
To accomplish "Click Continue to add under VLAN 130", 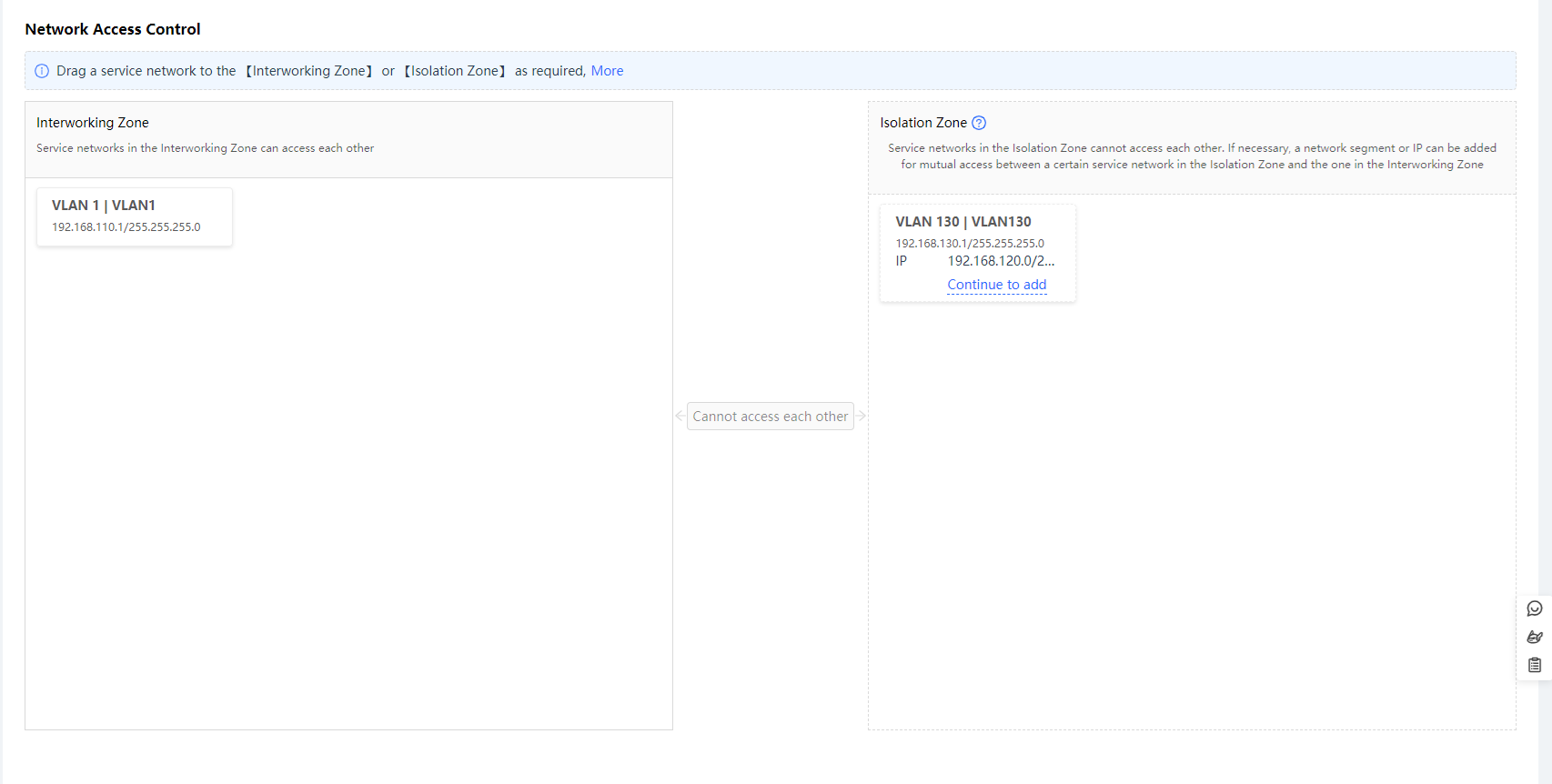I will click(996, 285).
